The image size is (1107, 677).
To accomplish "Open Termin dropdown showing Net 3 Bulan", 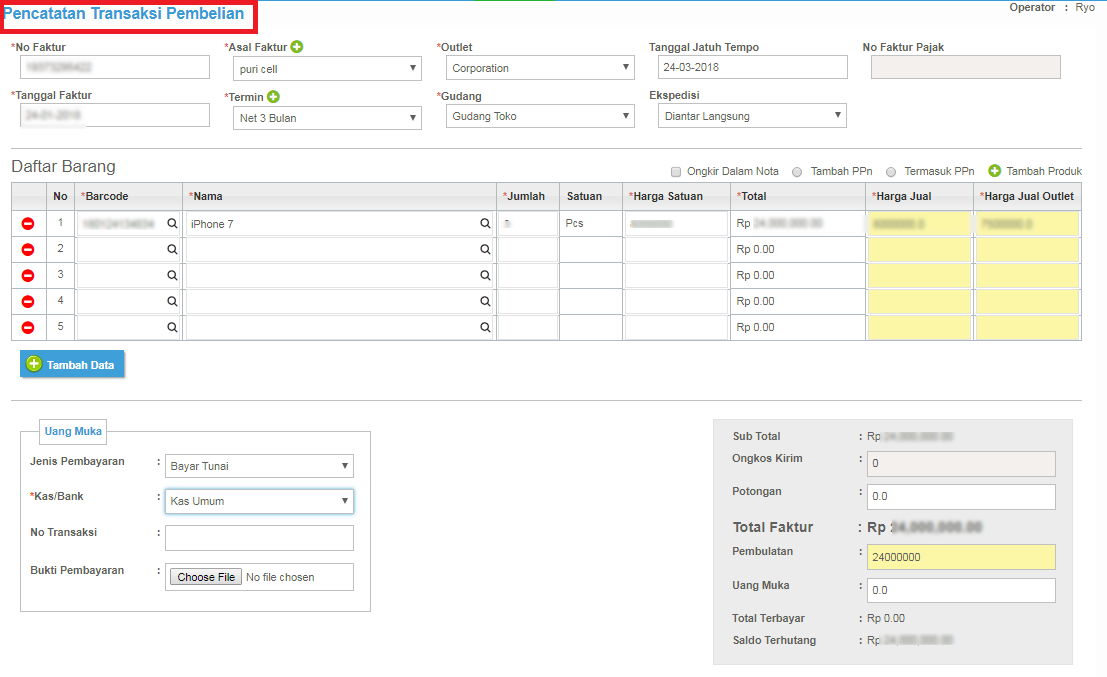I will coord(327,118).
